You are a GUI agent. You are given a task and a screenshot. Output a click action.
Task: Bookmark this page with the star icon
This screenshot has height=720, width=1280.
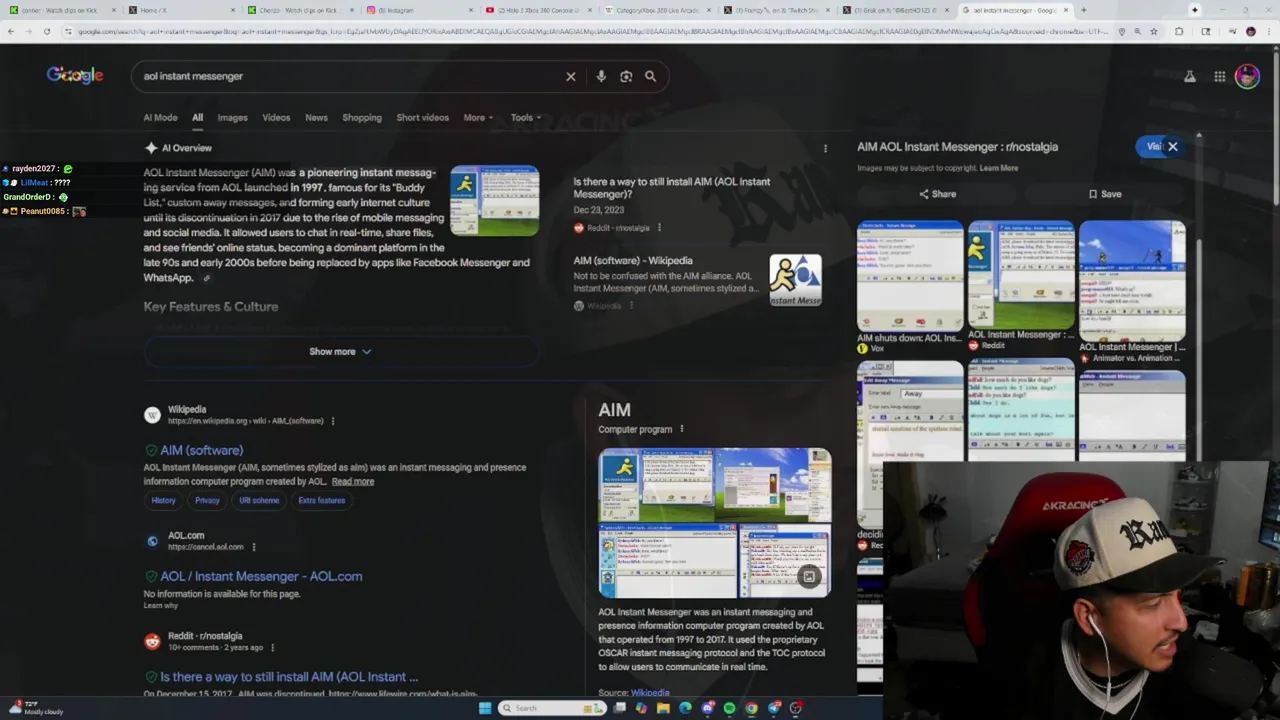pos(1154,31)
